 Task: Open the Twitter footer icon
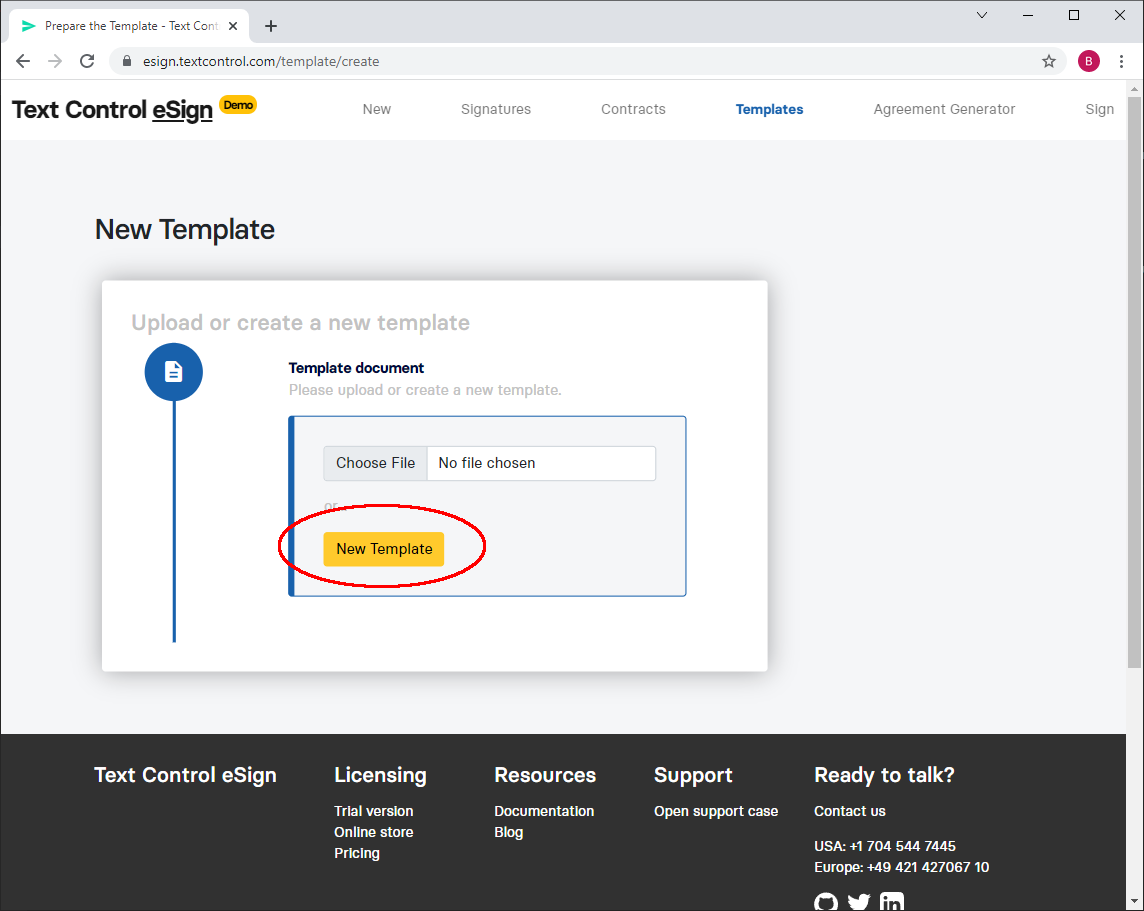859,902
